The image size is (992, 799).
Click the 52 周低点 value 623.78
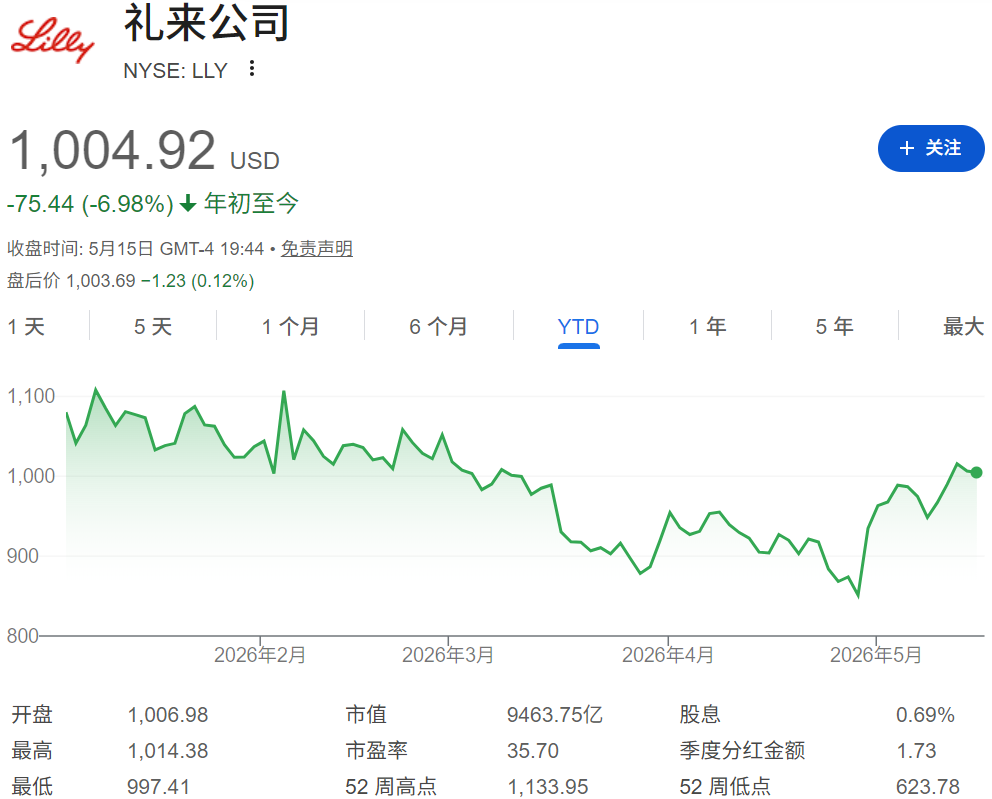927,786
